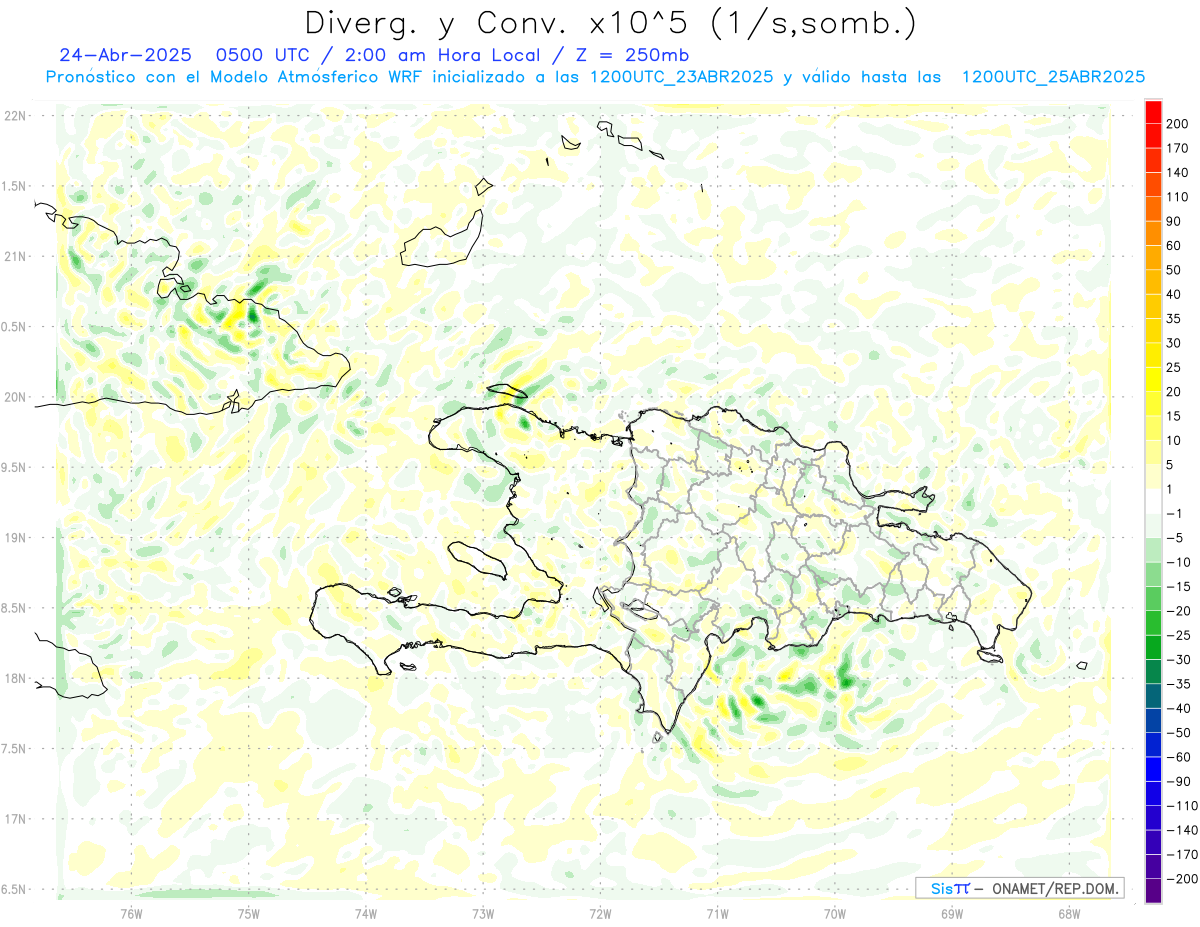Click the '1200UTC_23ABR2025' initialization time
The image size is (1200, 927).
(x=682, y=77)
